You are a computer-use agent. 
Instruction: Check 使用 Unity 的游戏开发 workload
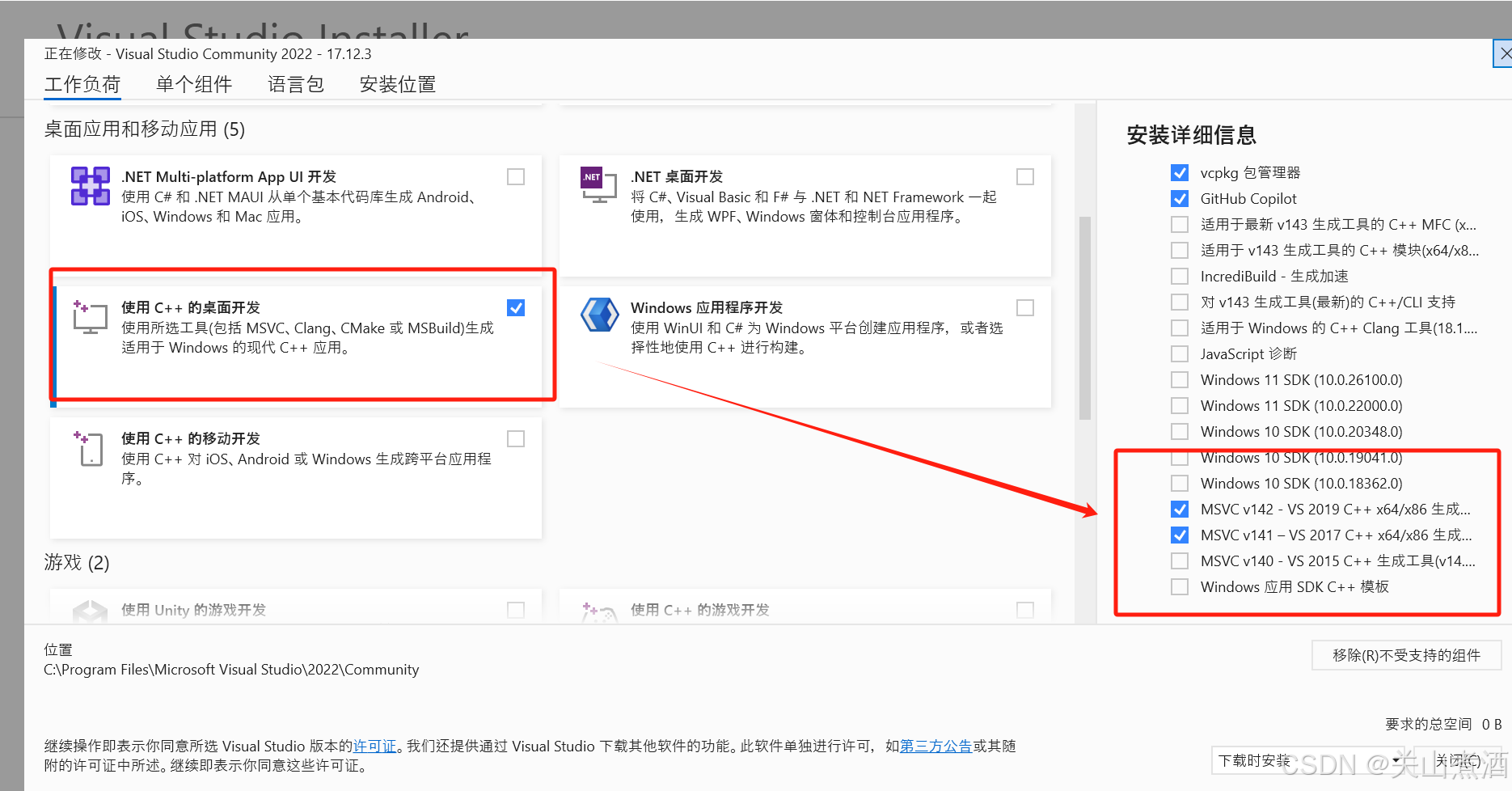point(516,610)
